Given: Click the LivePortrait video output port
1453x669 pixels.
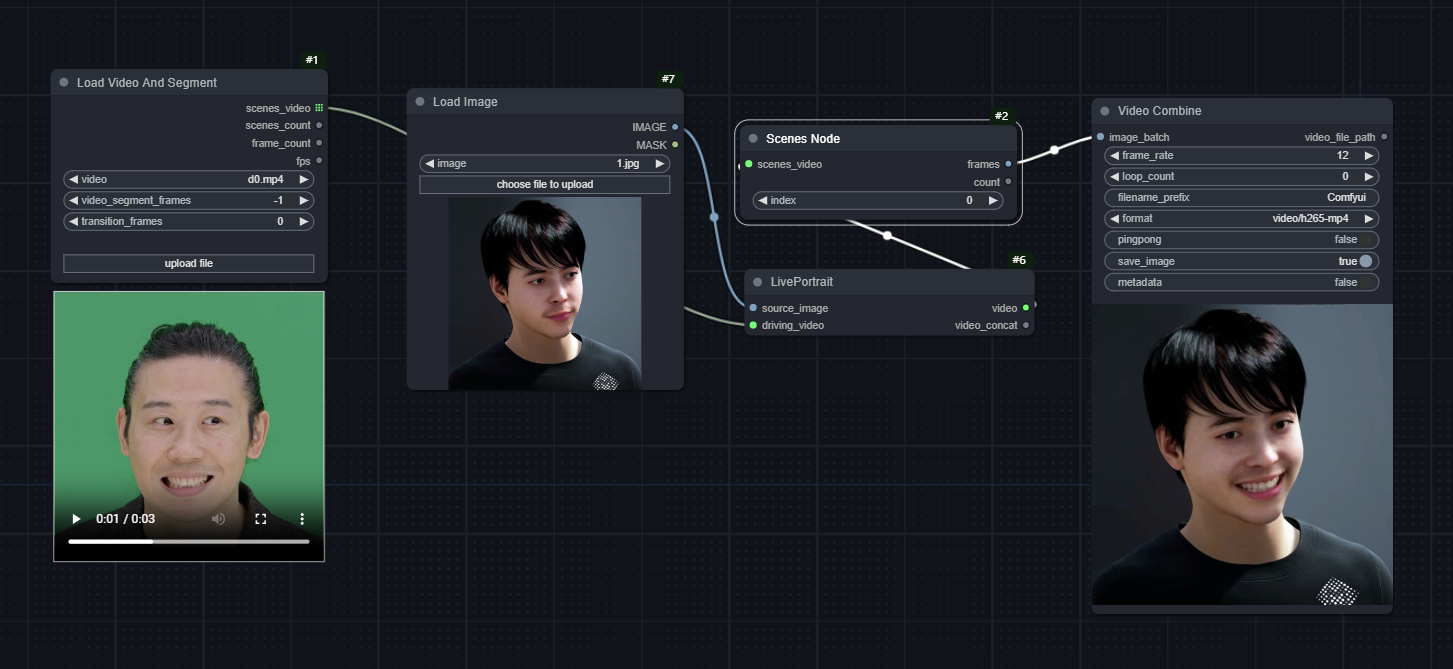Looking at the screenshot, I should 1025,308.
